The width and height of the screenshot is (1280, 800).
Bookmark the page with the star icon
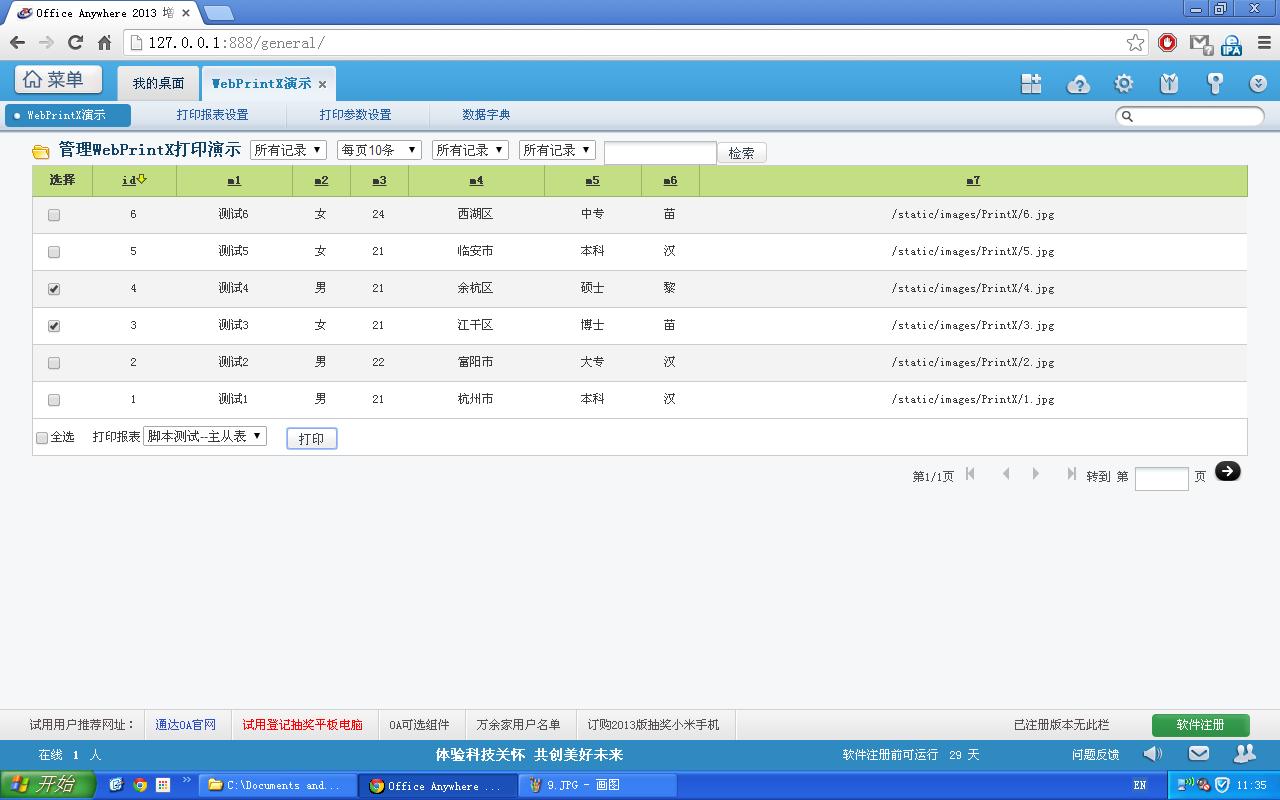tap(1135, 42)
